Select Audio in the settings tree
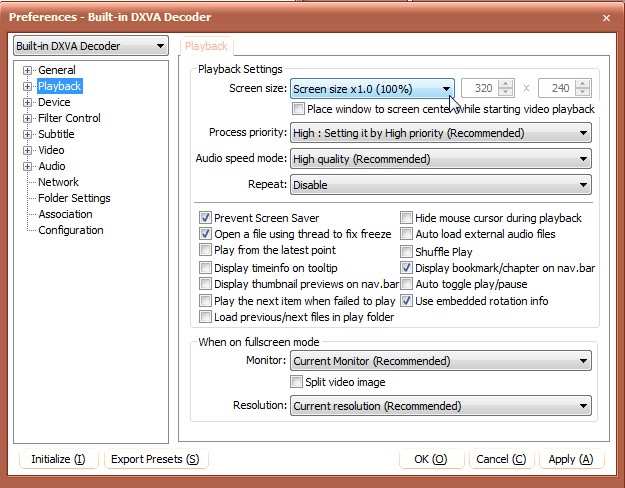The height and width of the screenshot is (488, 625). pos(52,166)
